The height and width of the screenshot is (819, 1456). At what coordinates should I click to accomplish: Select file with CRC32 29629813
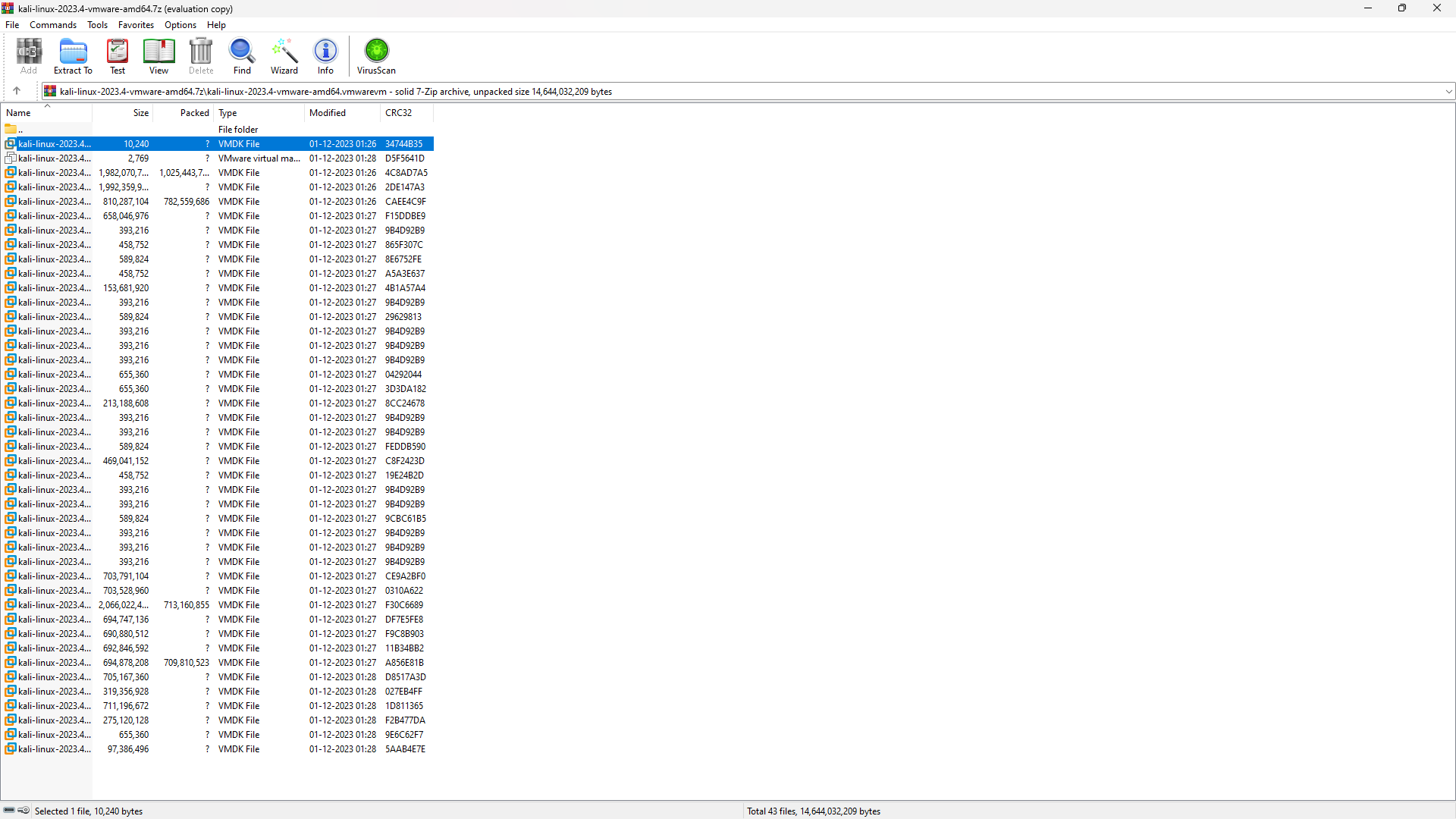pos(218,317)
